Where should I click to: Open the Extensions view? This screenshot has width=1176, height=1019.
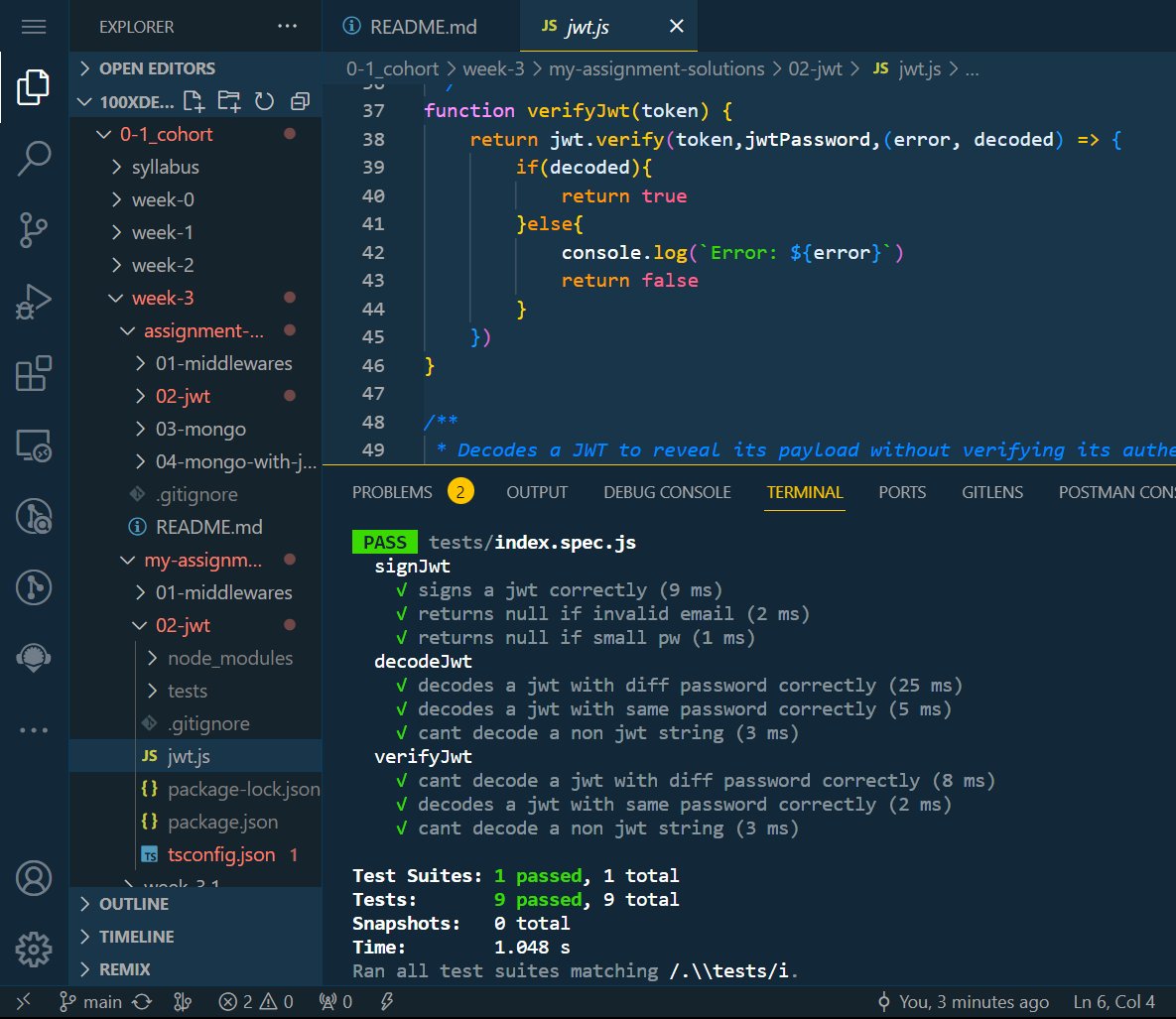click(x=34, y=373)
